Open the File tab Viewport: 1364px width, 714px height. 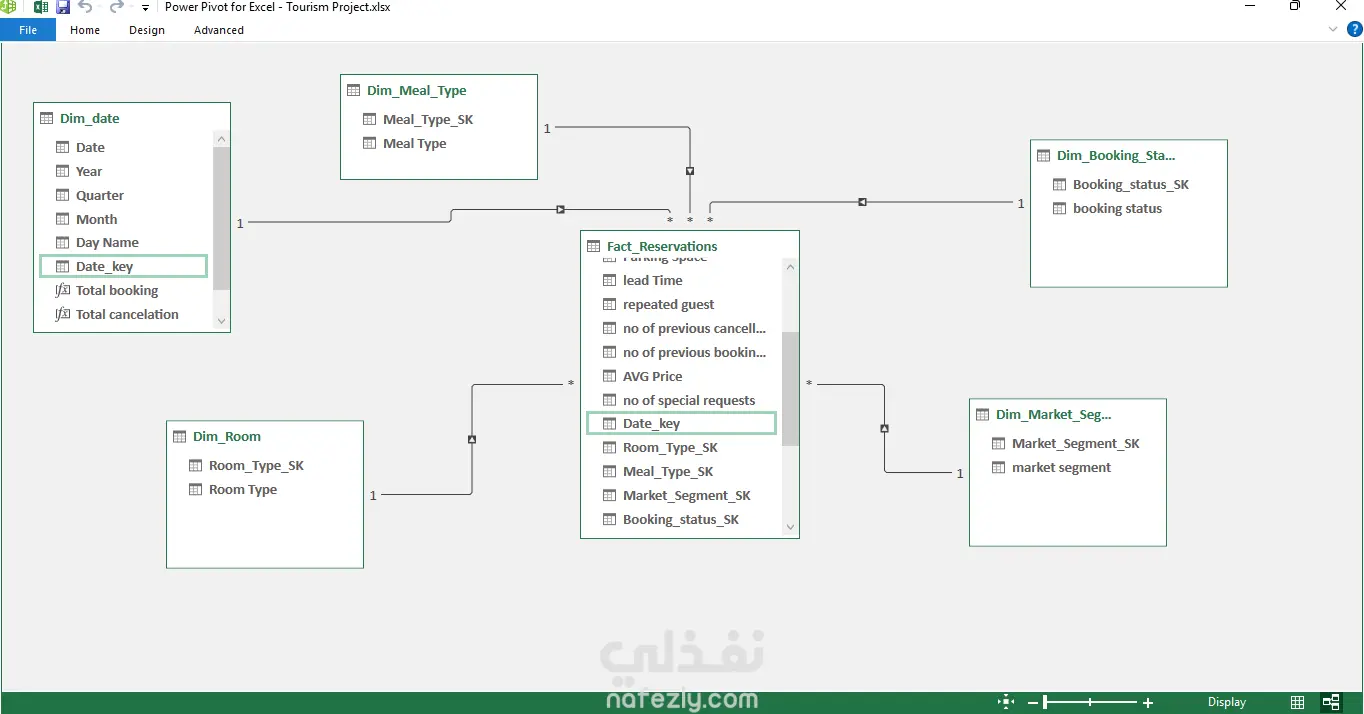(x=28, y=30)
